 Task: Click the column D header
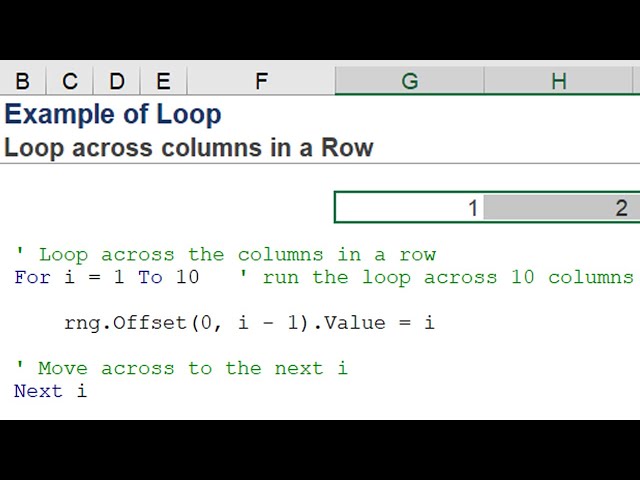[x=117, y=82]
